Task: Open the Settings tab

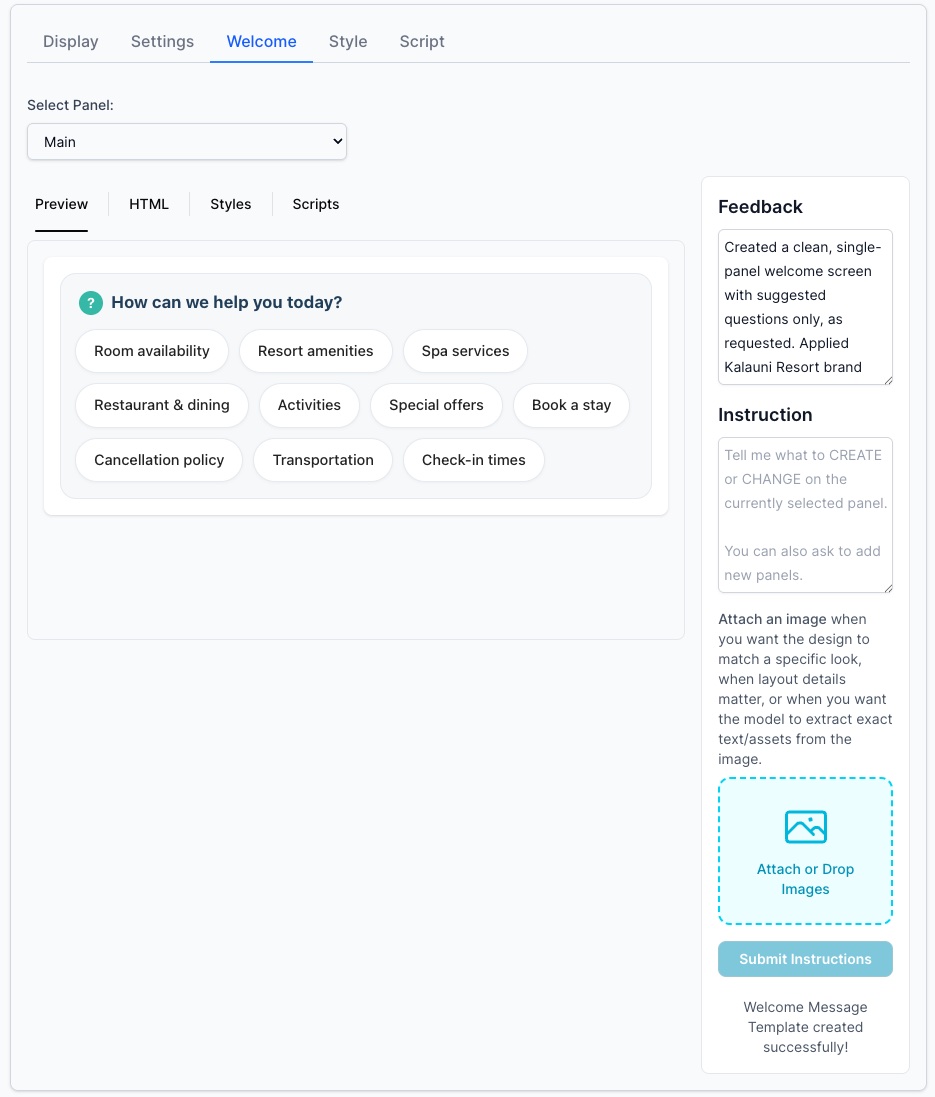Action: pyautogui.click(x=161, y=41)
